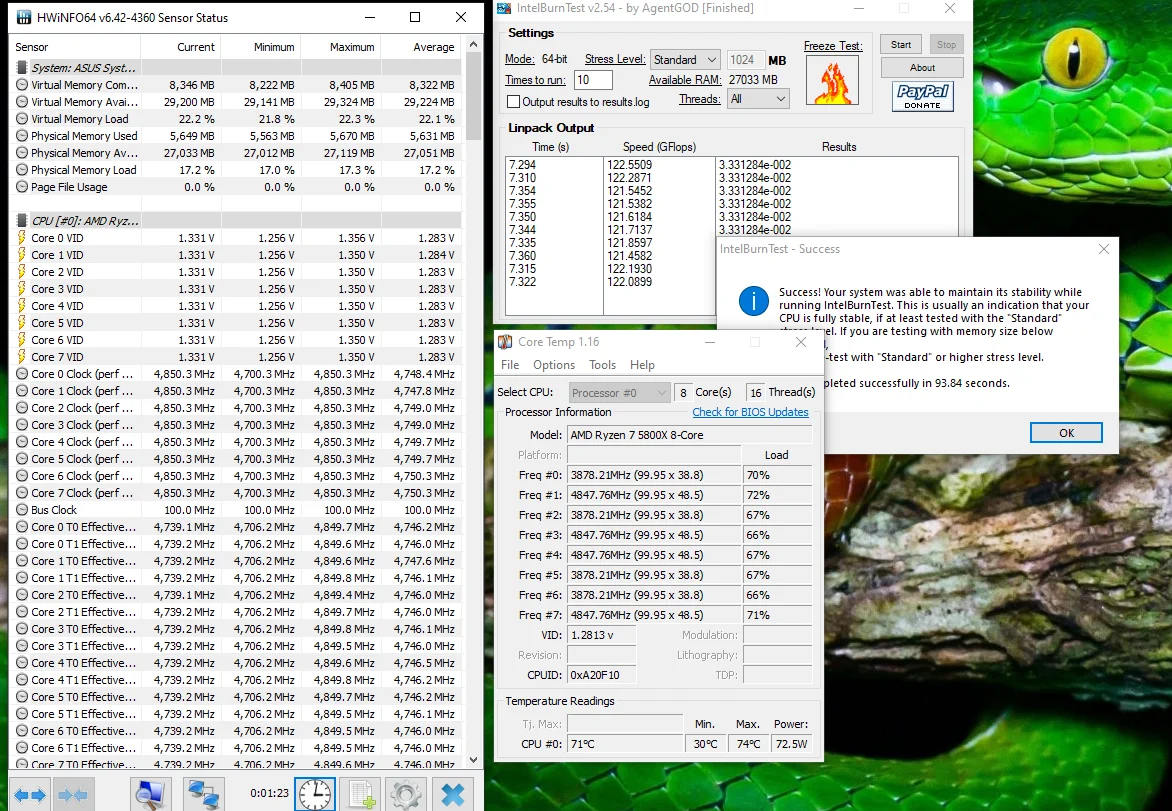This screenshot has height=811, width=1172.
Task: Click the collapse-columns arrows icon in HWiNFO toolbar
Action: click(x=73, y=795)
